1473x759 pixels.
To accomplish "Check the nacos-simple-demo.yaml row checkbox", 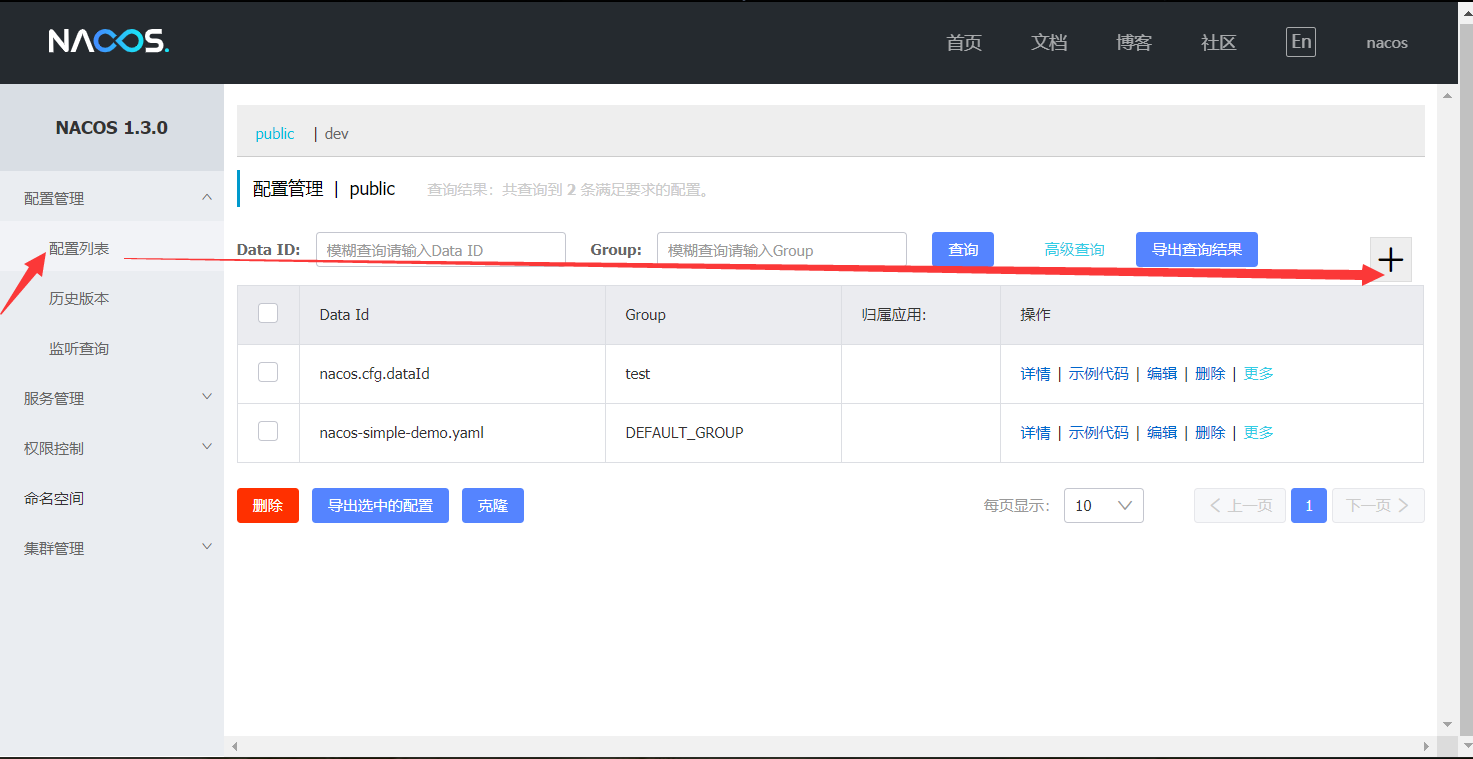I will click(267, 430).
